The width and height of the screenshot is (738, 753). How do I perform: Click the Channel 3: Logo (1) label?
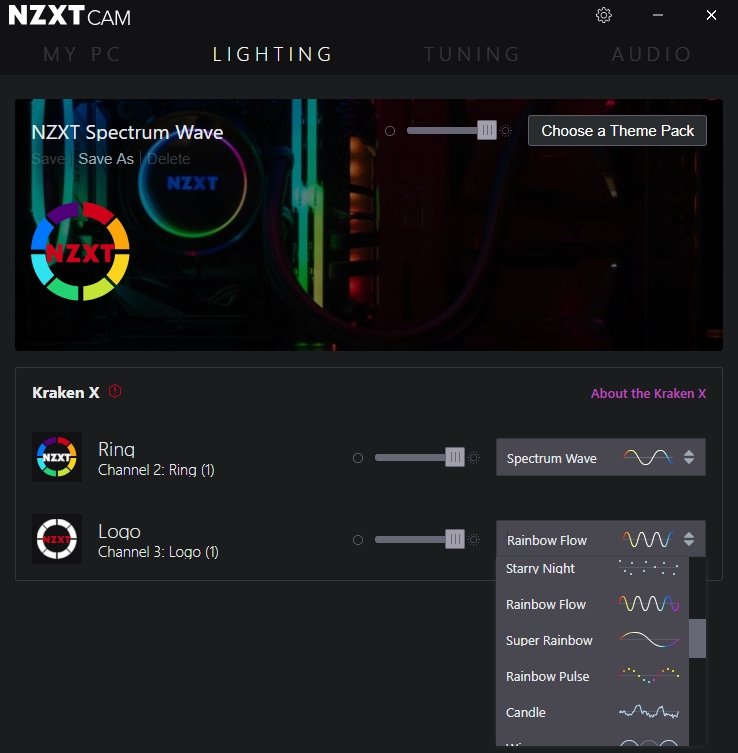click(x=158, y=552)
